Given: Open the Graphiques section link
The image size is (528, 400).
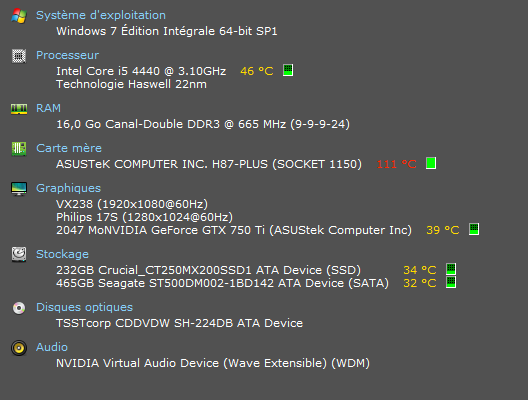Looking at the screenshot, I should coord(69,188).
